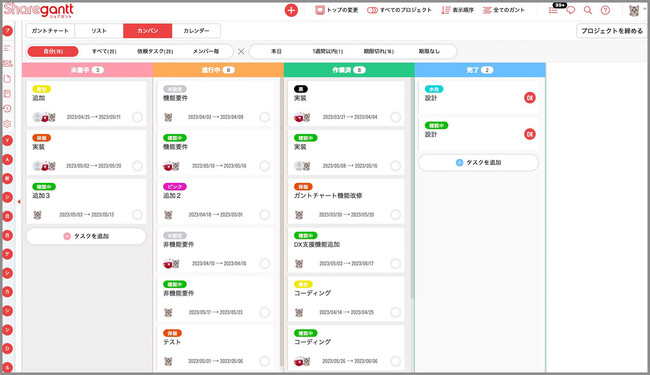This screenshot has height=375, width=650.
Task: Switch to the ガントチャート tab
Action: pyautogui.click(x=50, y=31)
